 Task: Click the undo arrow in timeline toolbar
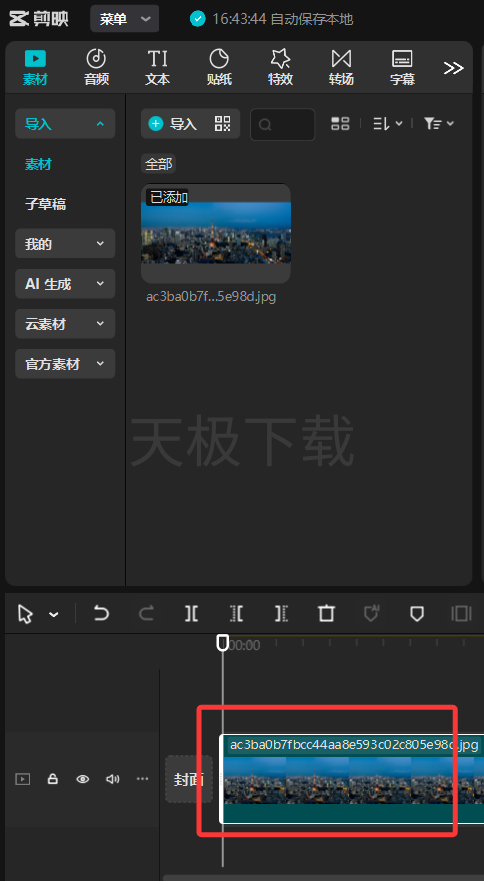pos(101,613)
